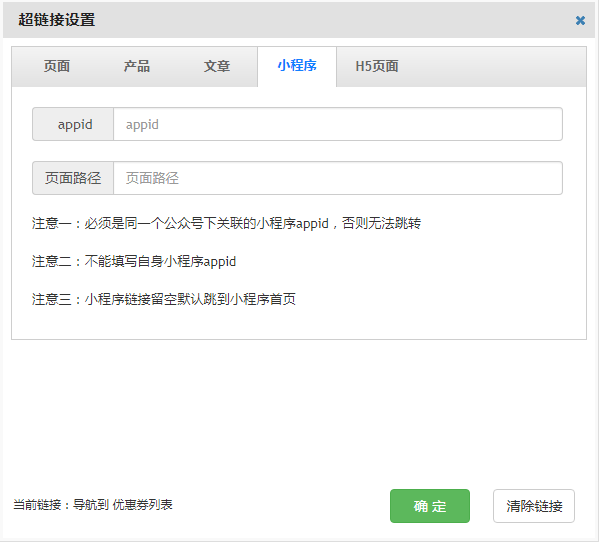
Task: Switch to the H5页面 tab
Action: coord(377,66)
